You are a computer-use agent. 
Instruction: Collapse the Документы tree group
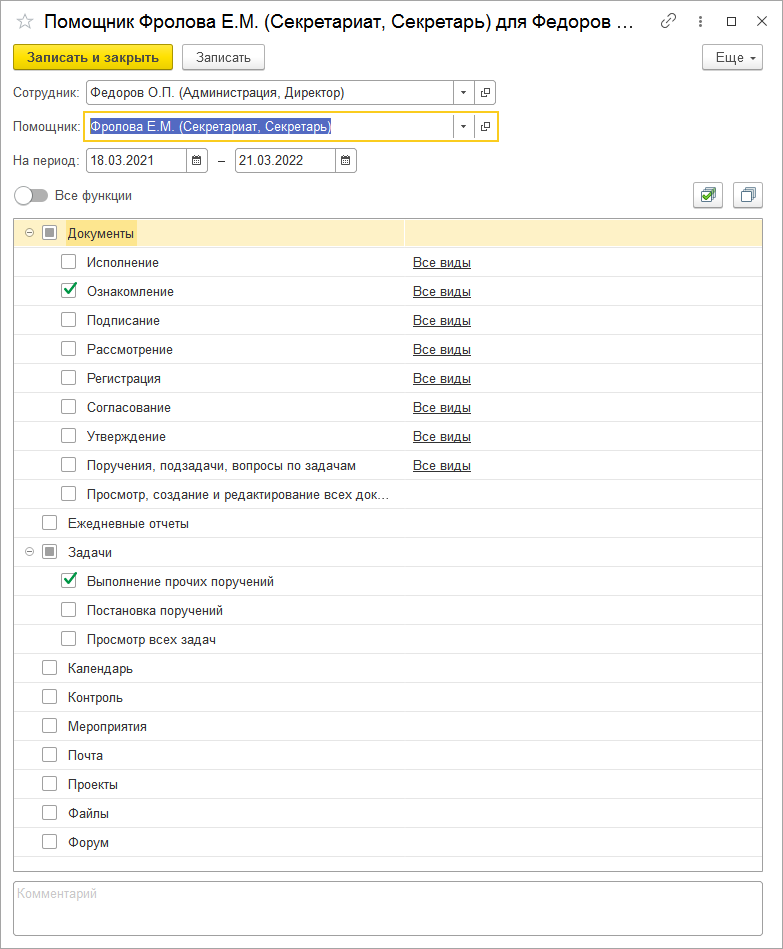pos(29,233)
